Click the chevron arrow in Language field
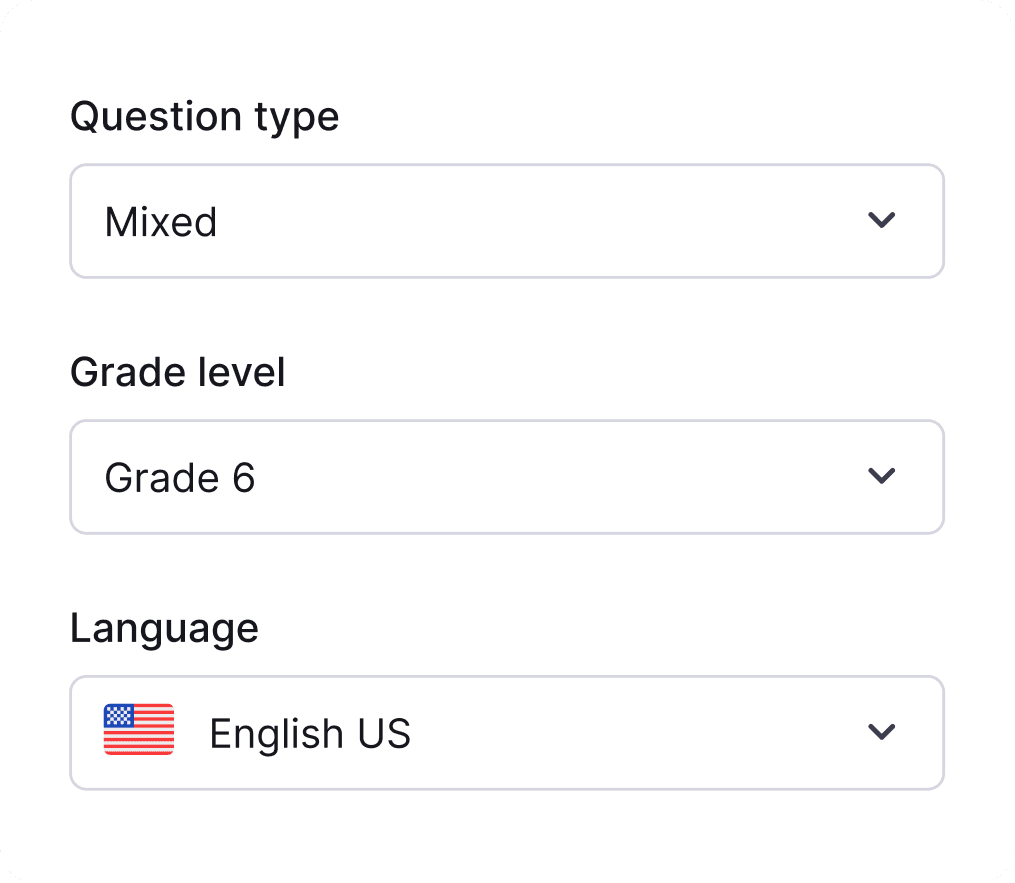1015x883 pixels. point(881,732)
